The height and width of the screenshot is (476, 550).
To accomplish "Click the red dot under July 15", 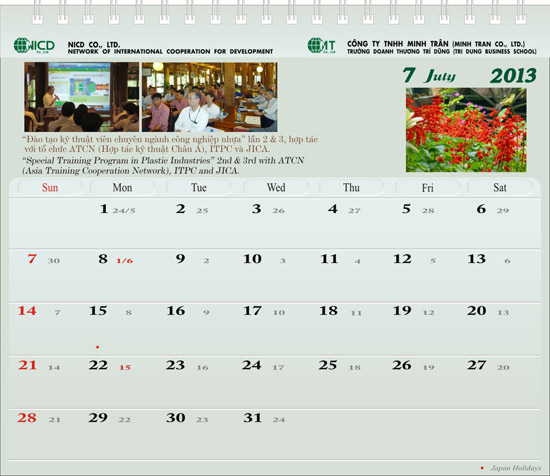I will [98, 347].
